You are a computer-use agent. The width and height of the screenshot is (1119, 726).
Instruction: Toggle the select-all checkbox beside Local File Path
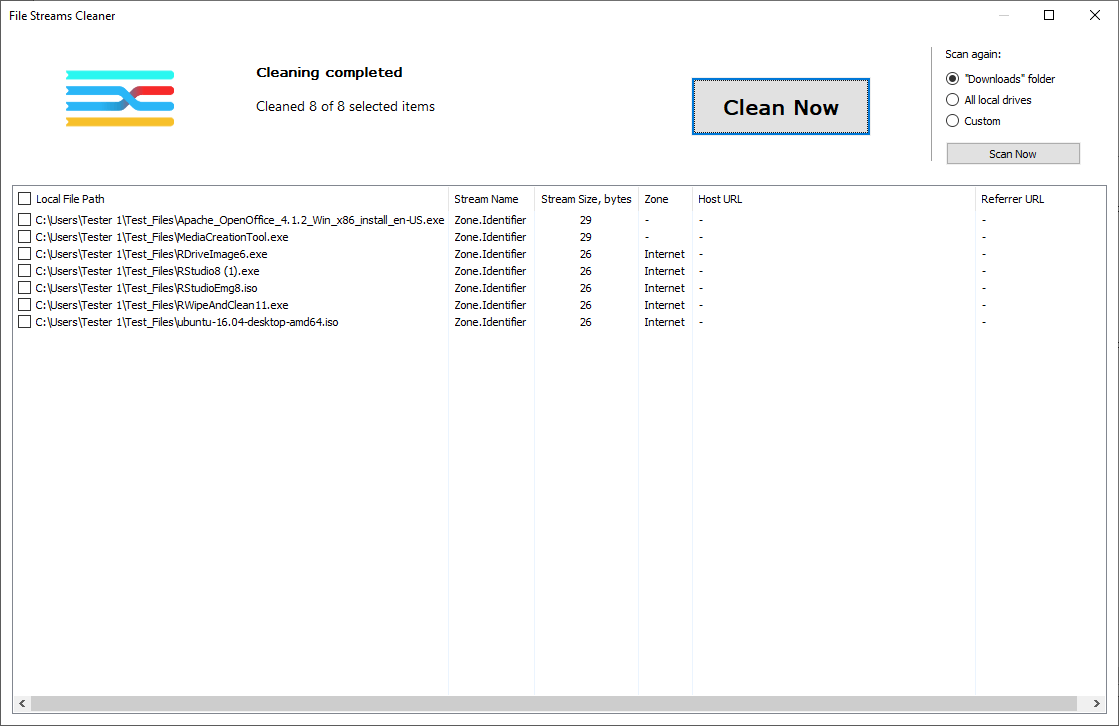24,198
